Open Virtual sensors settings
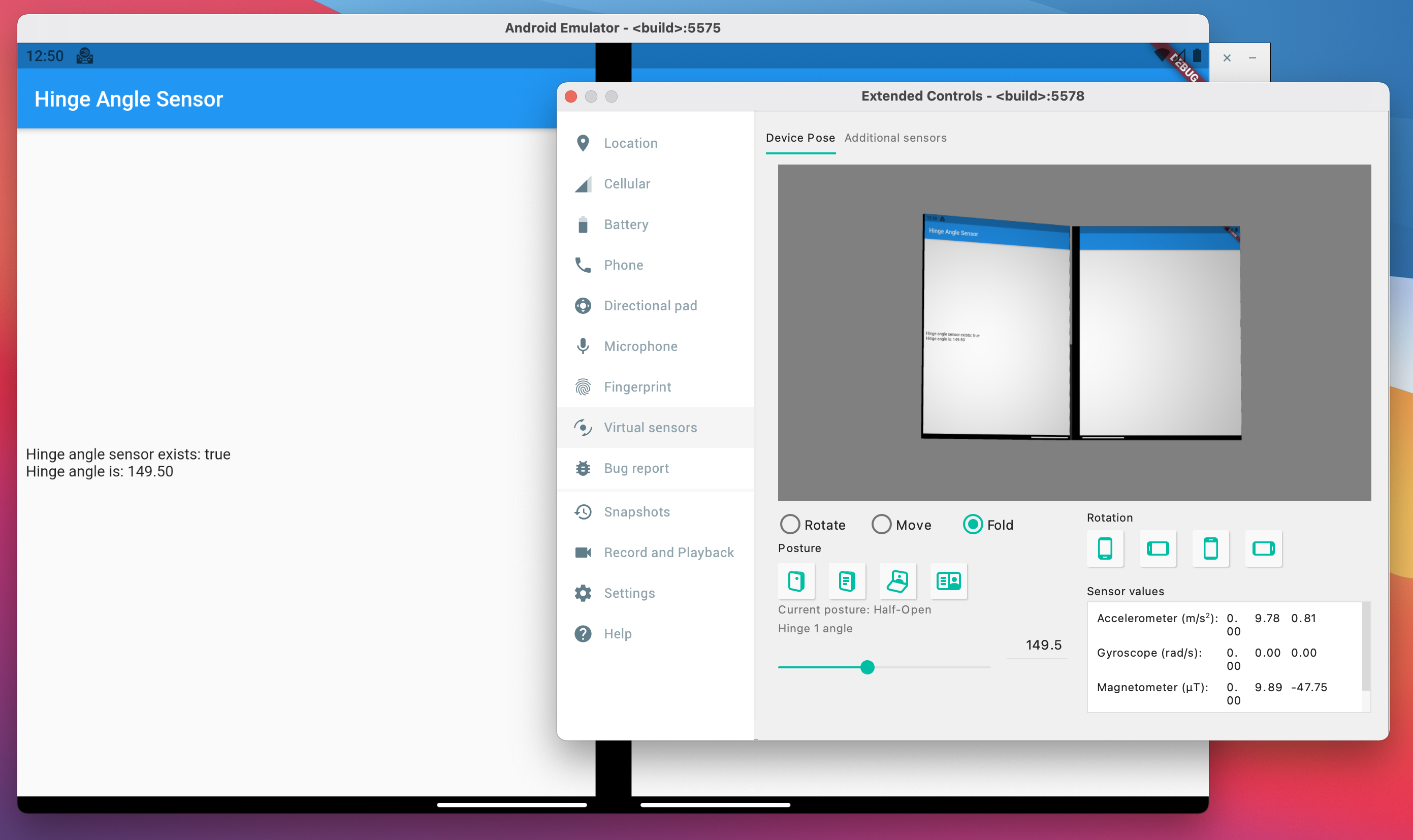 650,427
